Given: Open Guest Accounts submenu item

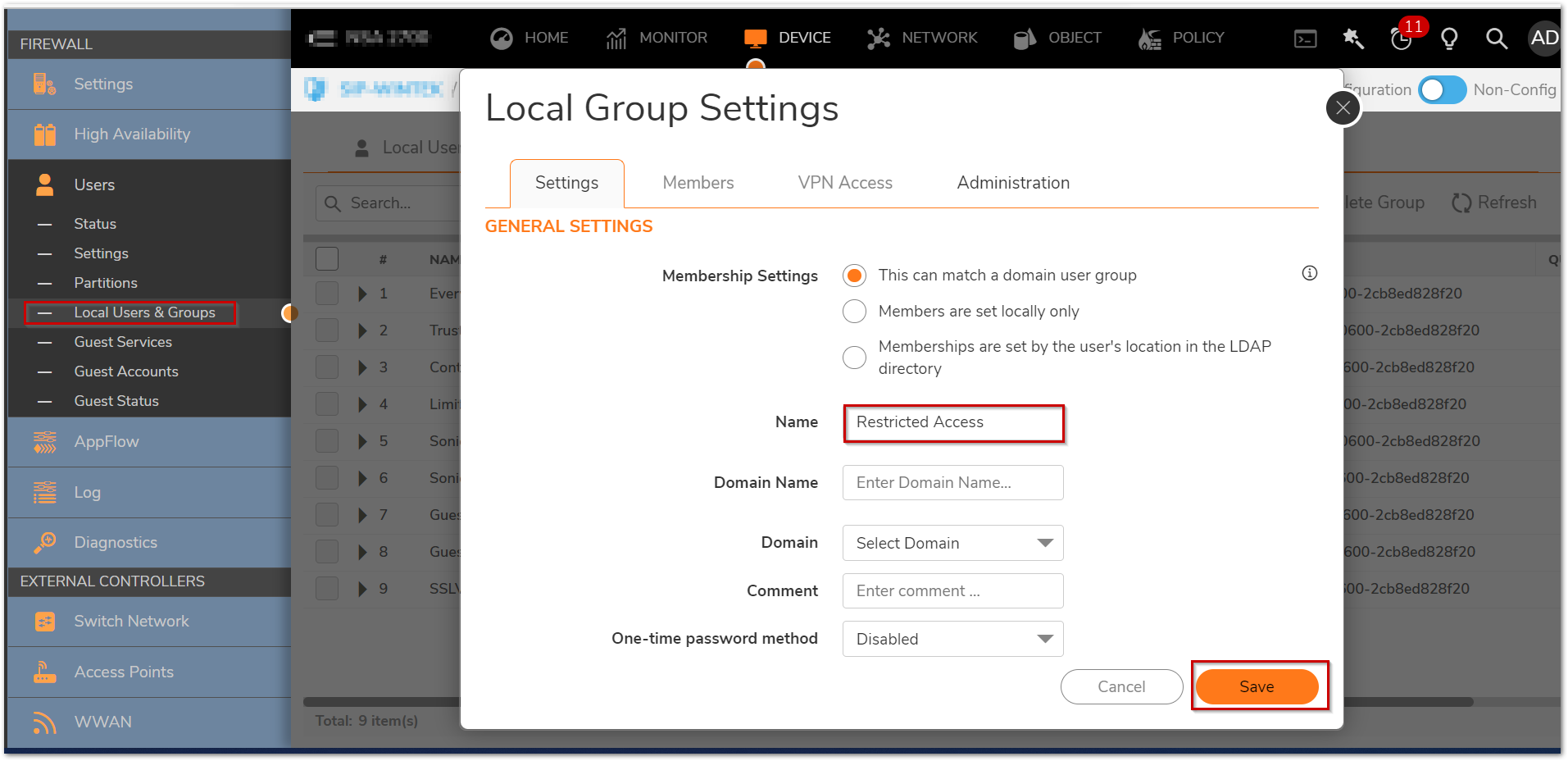Looking at the screenshot, I should coord(126,371).
